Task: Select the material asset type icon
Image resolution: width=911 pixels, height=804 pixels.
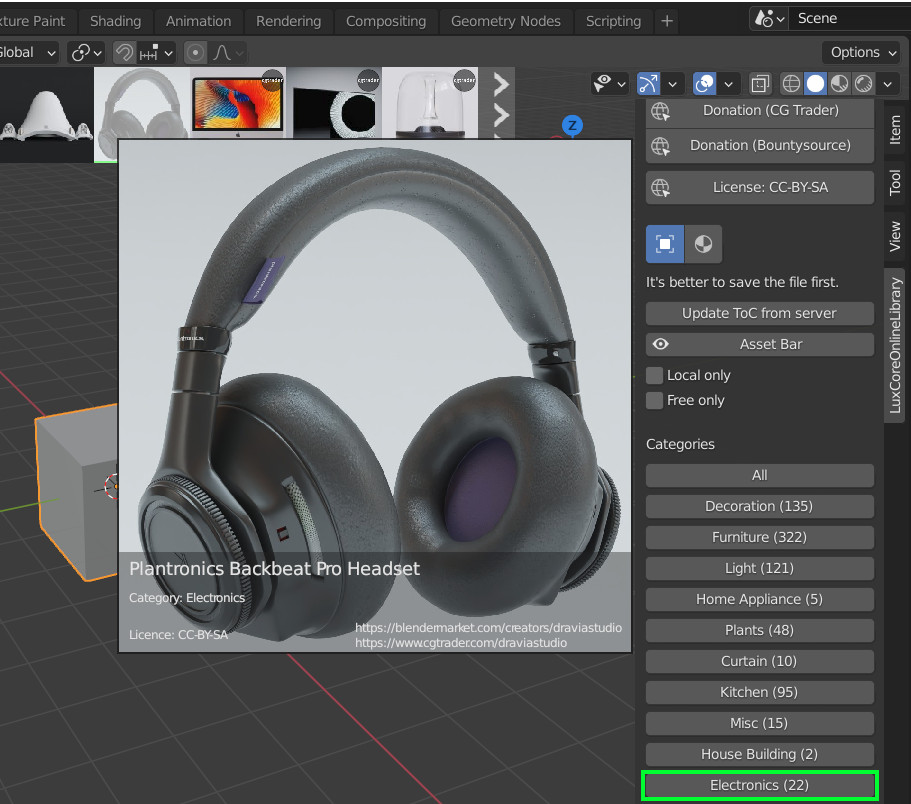Action: 703,243
